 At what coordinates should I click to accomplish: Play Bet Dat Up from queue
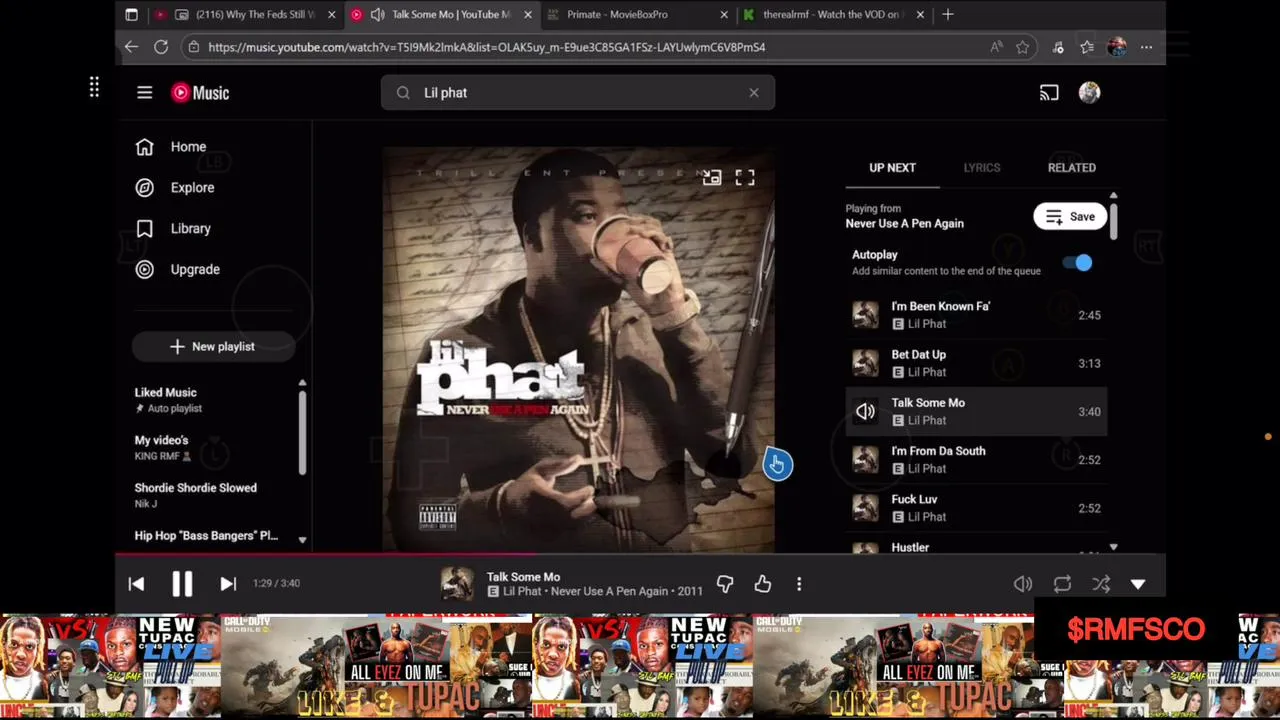[x=976, y=363]
